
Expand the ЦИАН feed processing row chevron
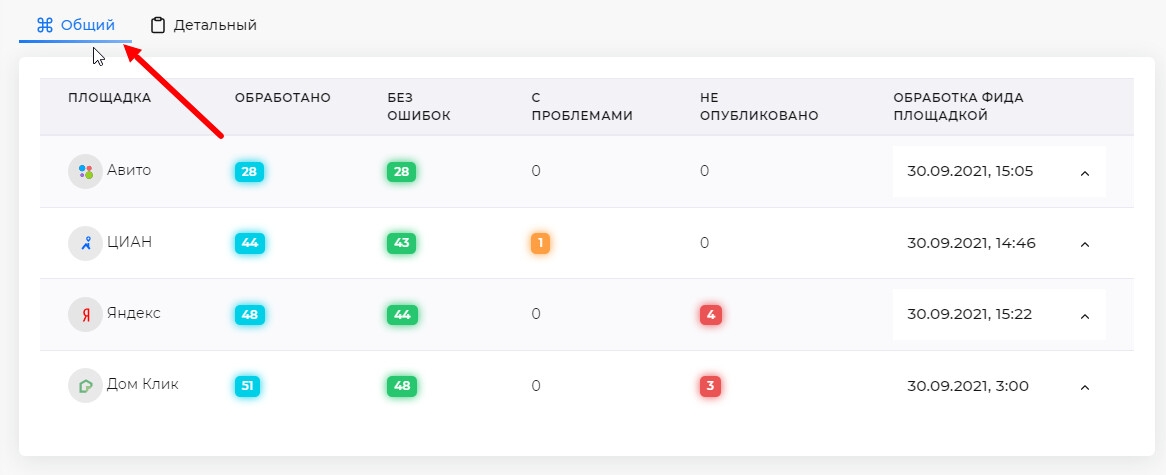(x=1084, y=244)
